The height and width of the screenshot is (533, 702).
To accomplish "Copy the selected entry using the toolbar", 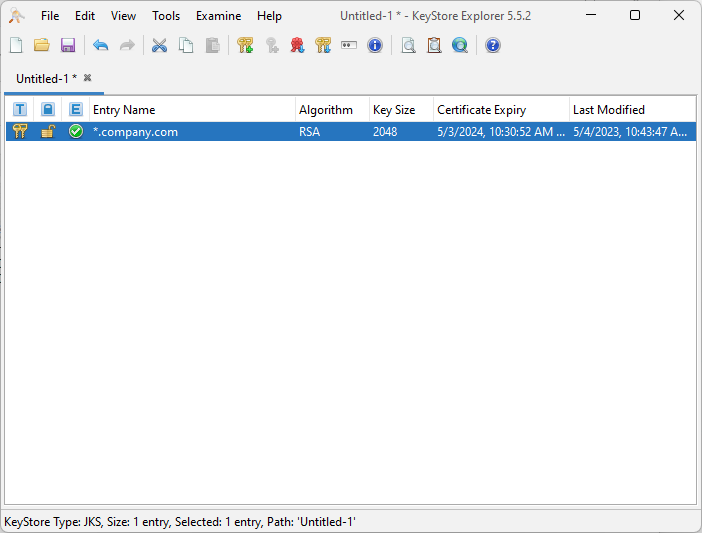I will (186, 45).
